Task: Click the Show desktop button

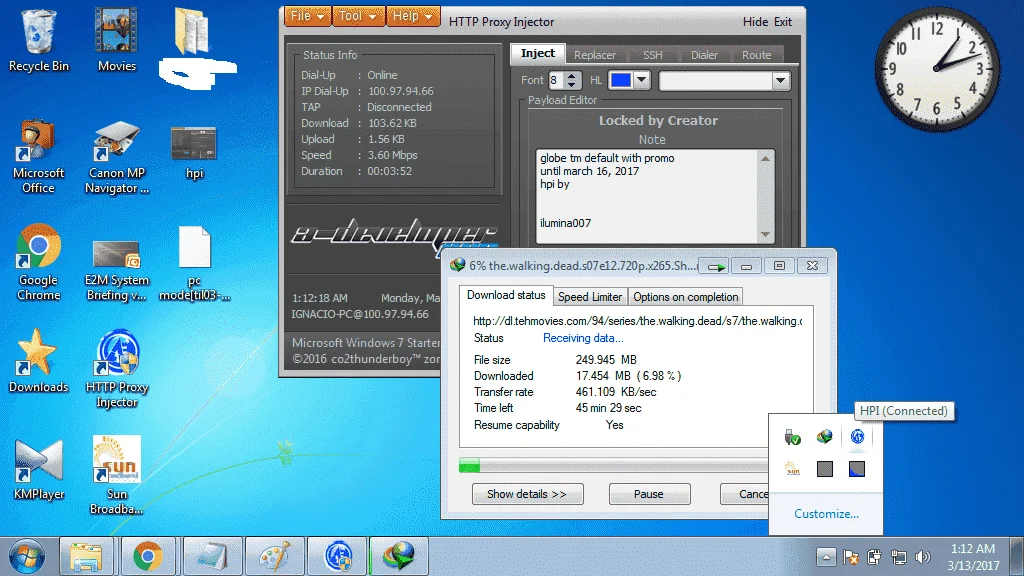Action: tap(1017, 556)
